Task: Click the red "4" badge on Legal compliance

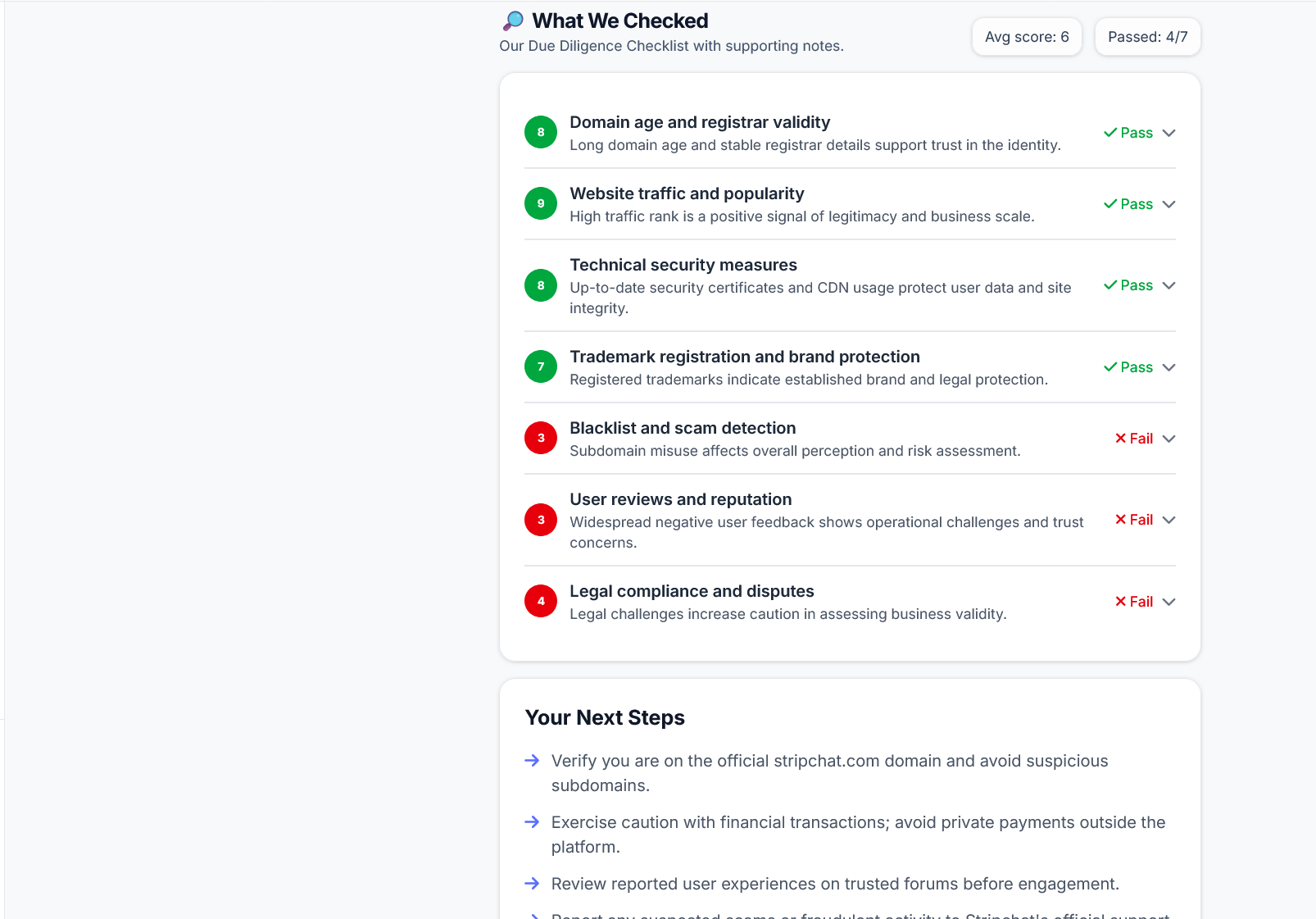Action: point(540,601)
